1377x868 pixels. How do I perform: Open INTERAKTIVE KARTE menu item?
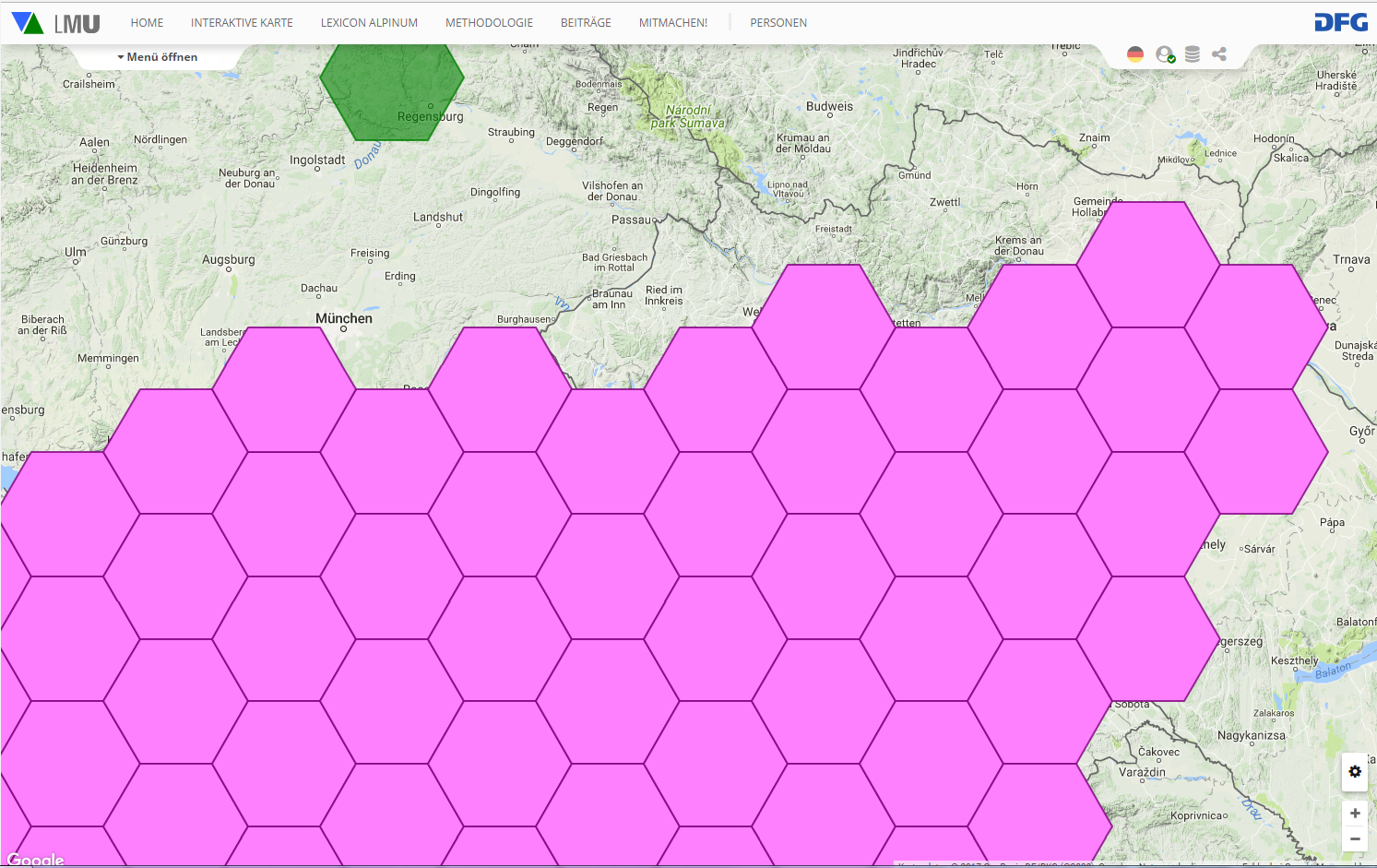coord(242,23)
